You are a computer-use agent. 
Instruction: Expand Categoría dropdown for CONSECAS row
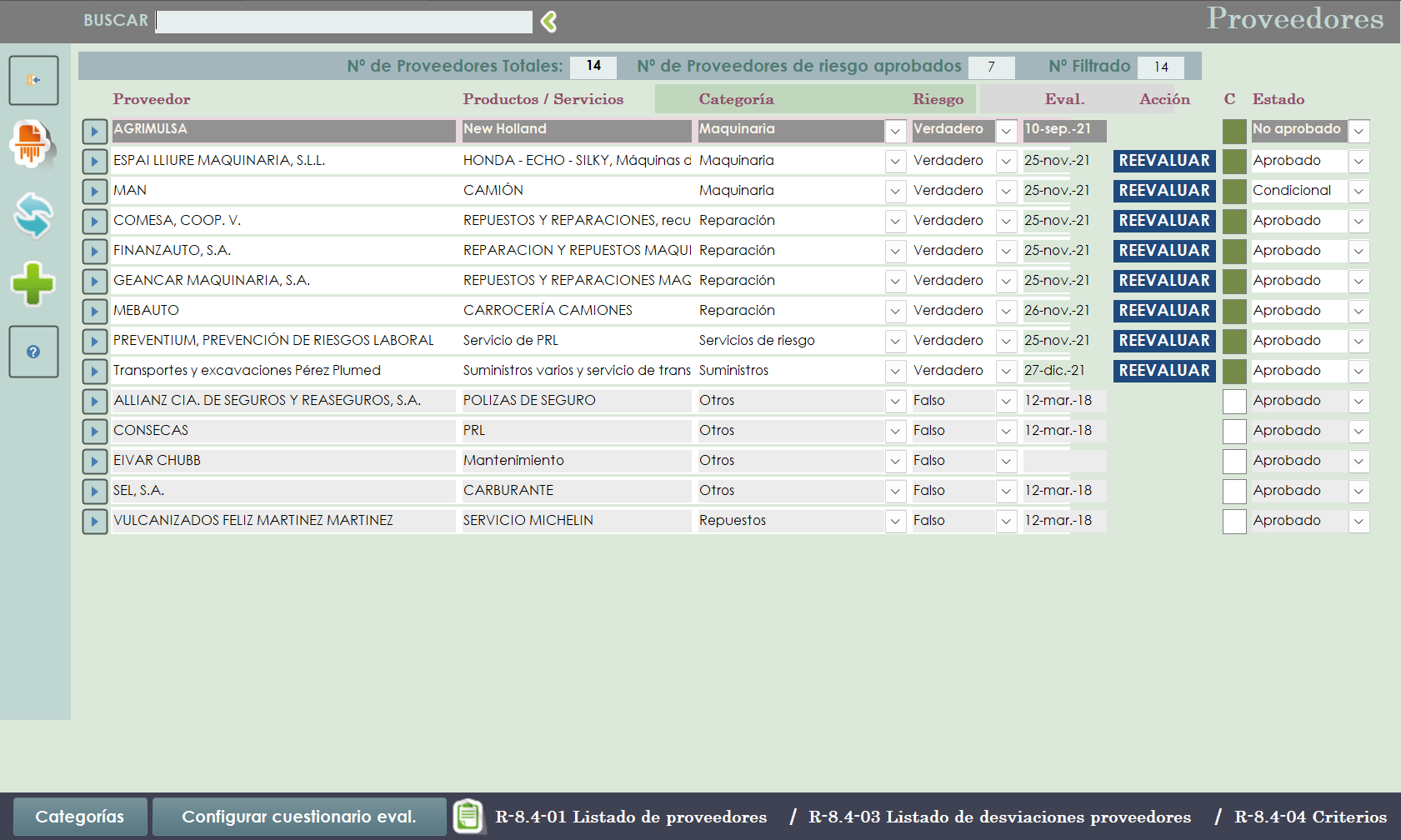(895, 431)
